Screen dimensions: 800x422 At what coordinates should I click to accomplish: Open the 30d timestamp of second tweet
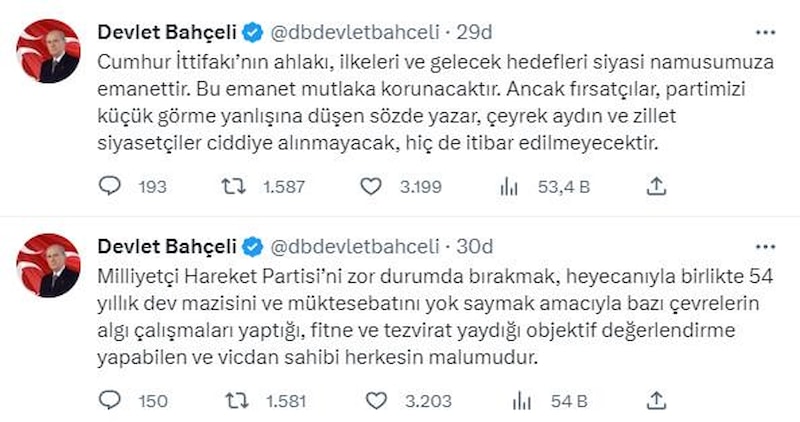477,247
